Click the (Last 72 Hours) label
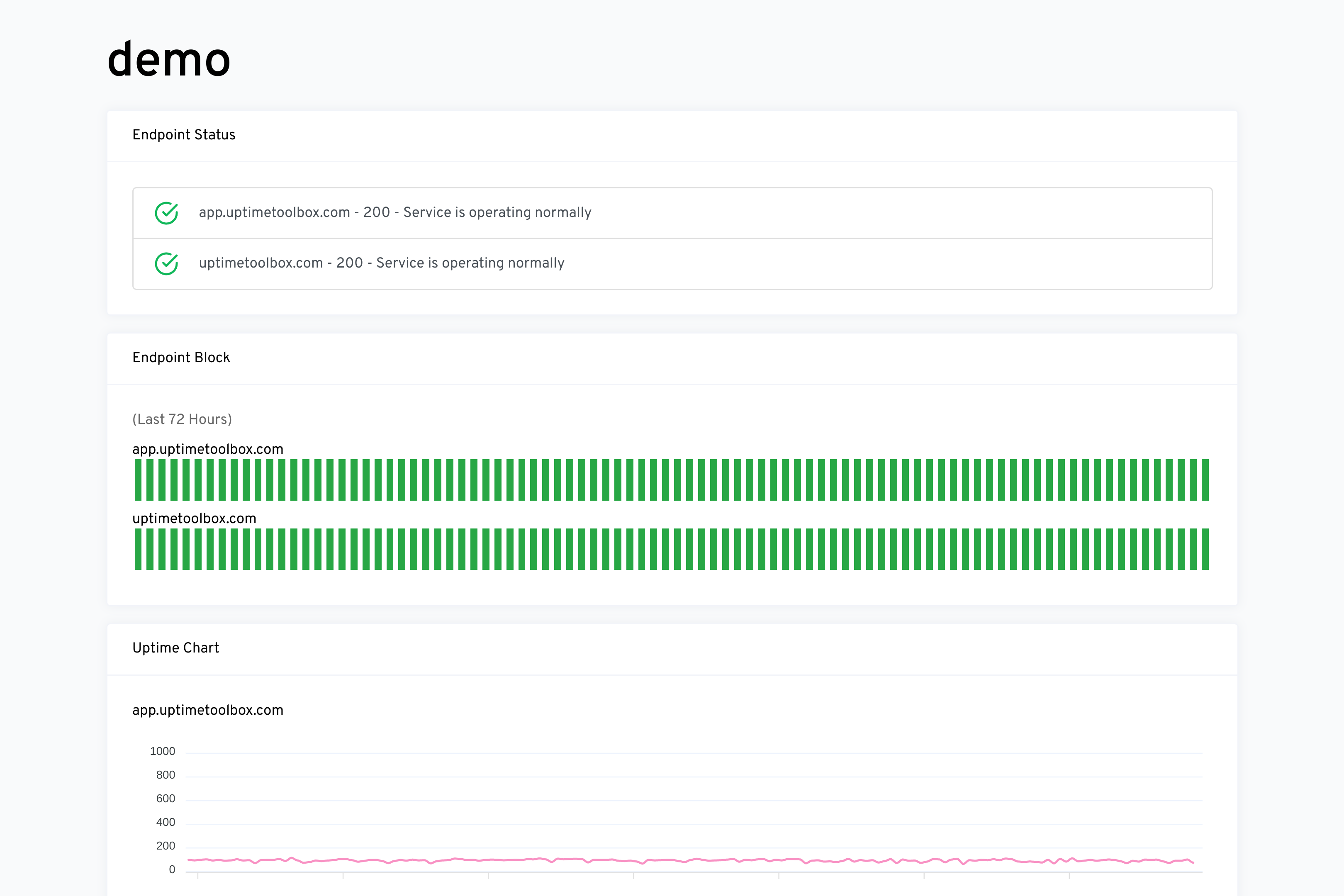Screen dimensions: 1344x896 (182, 419)
